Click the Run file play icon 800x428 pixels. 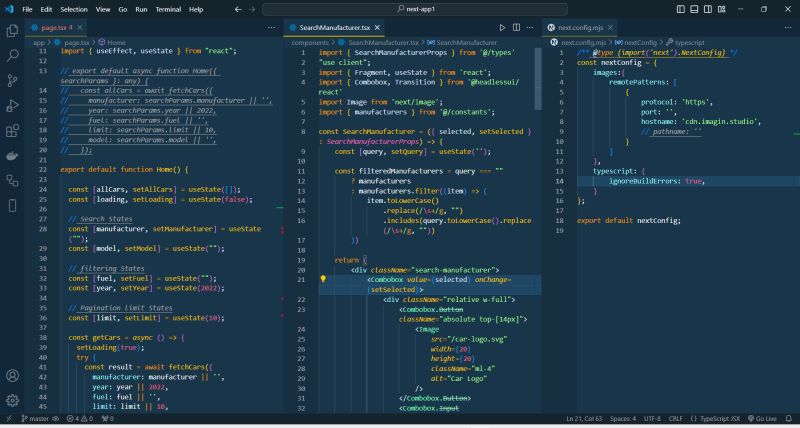[x=502, y=28]
